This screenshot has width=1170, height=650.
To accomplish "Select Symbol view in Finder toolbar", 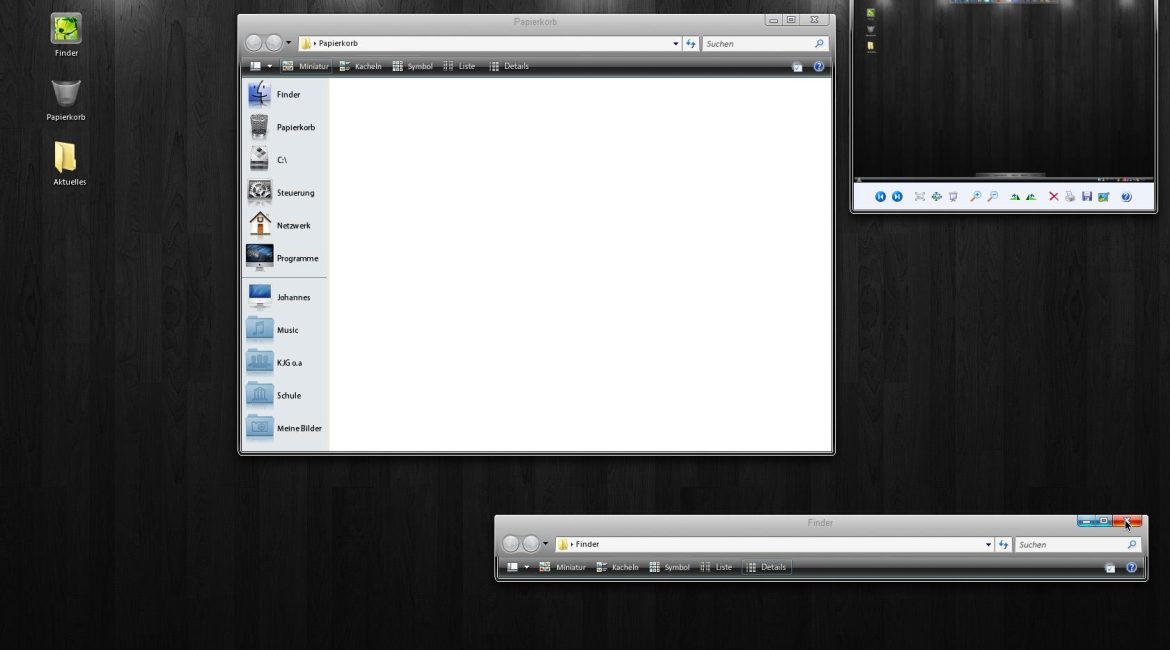I will coord(669,567).
